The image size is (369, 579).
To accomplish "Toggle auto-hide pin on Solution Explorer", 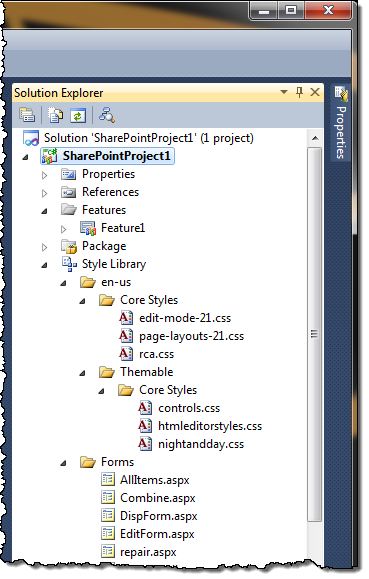I will point(300,92).
